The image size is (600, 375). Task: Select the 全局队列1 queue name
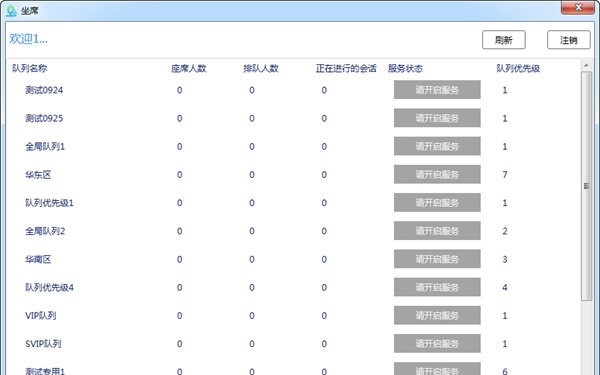[x=45, y=146]
